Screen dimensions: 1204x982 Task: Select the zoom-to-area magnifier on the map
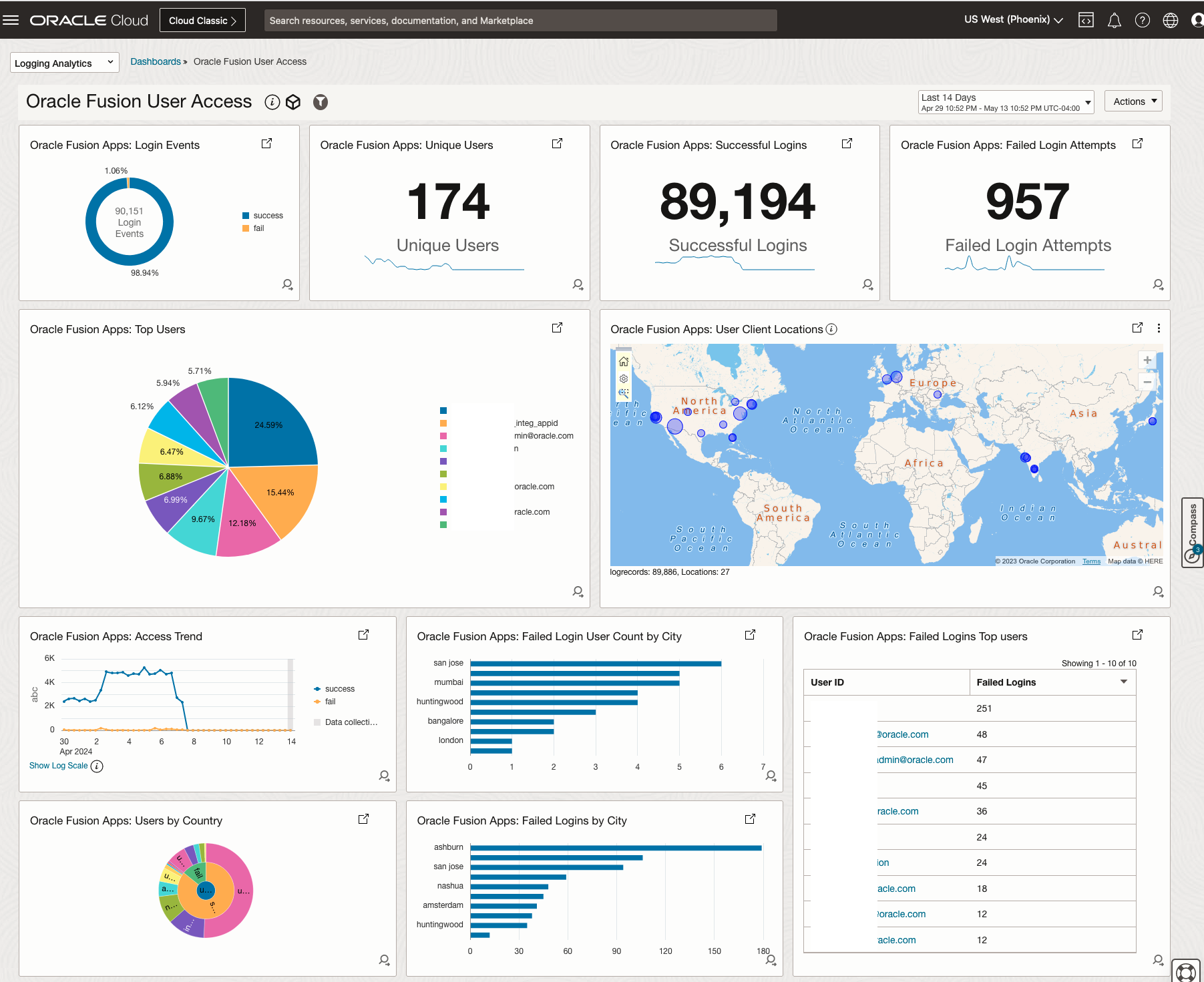[x=623, y=393]
